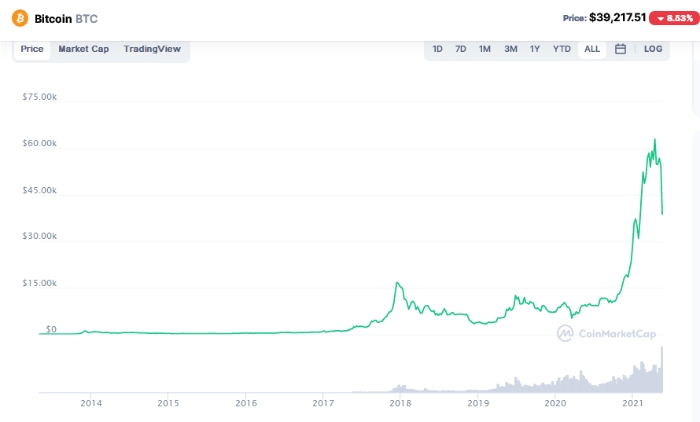Choose the 1Y time range

pos(535,49)
